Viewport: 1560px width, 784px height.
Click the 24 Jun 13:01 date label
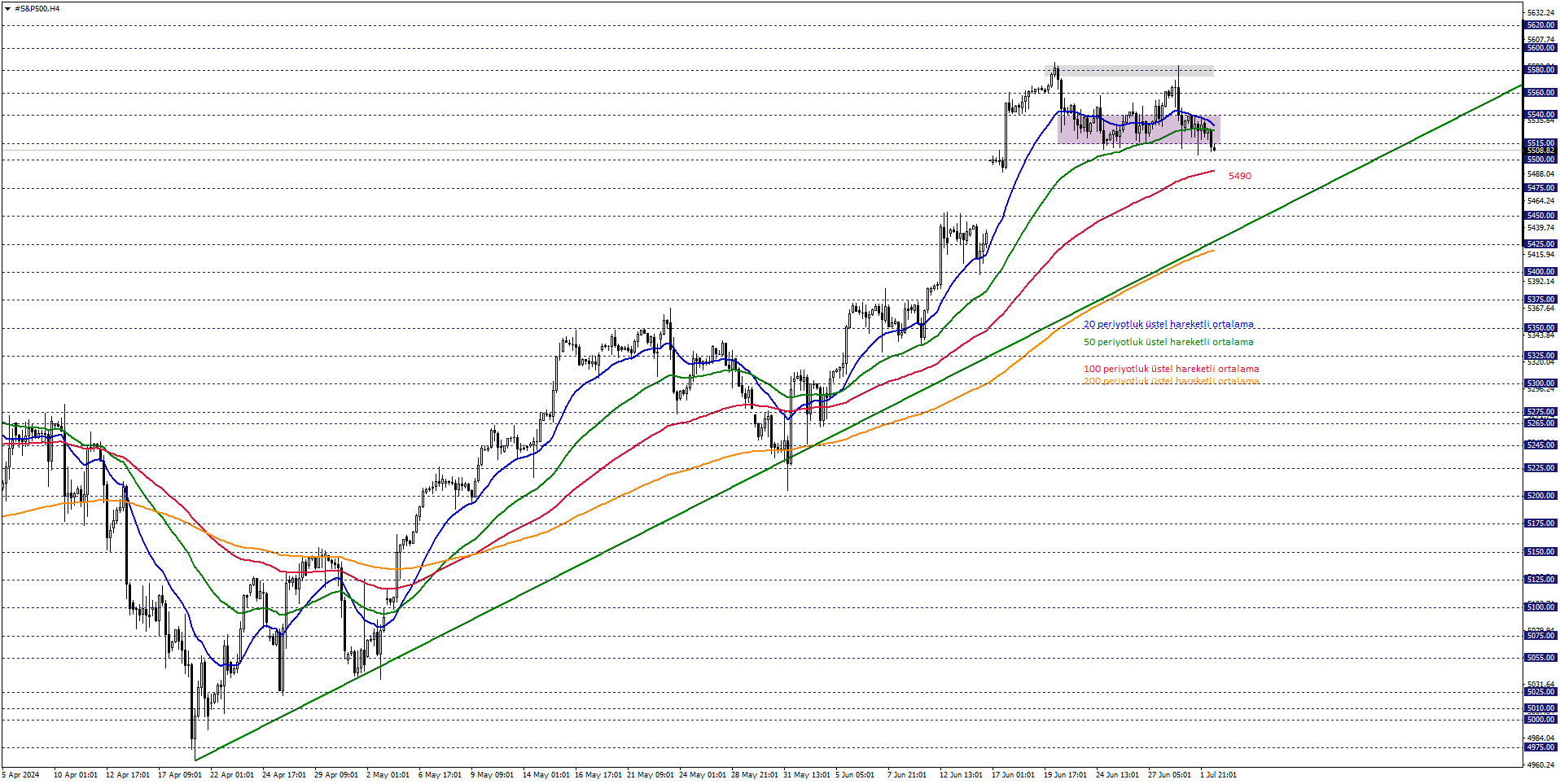tap(1118, 775)
